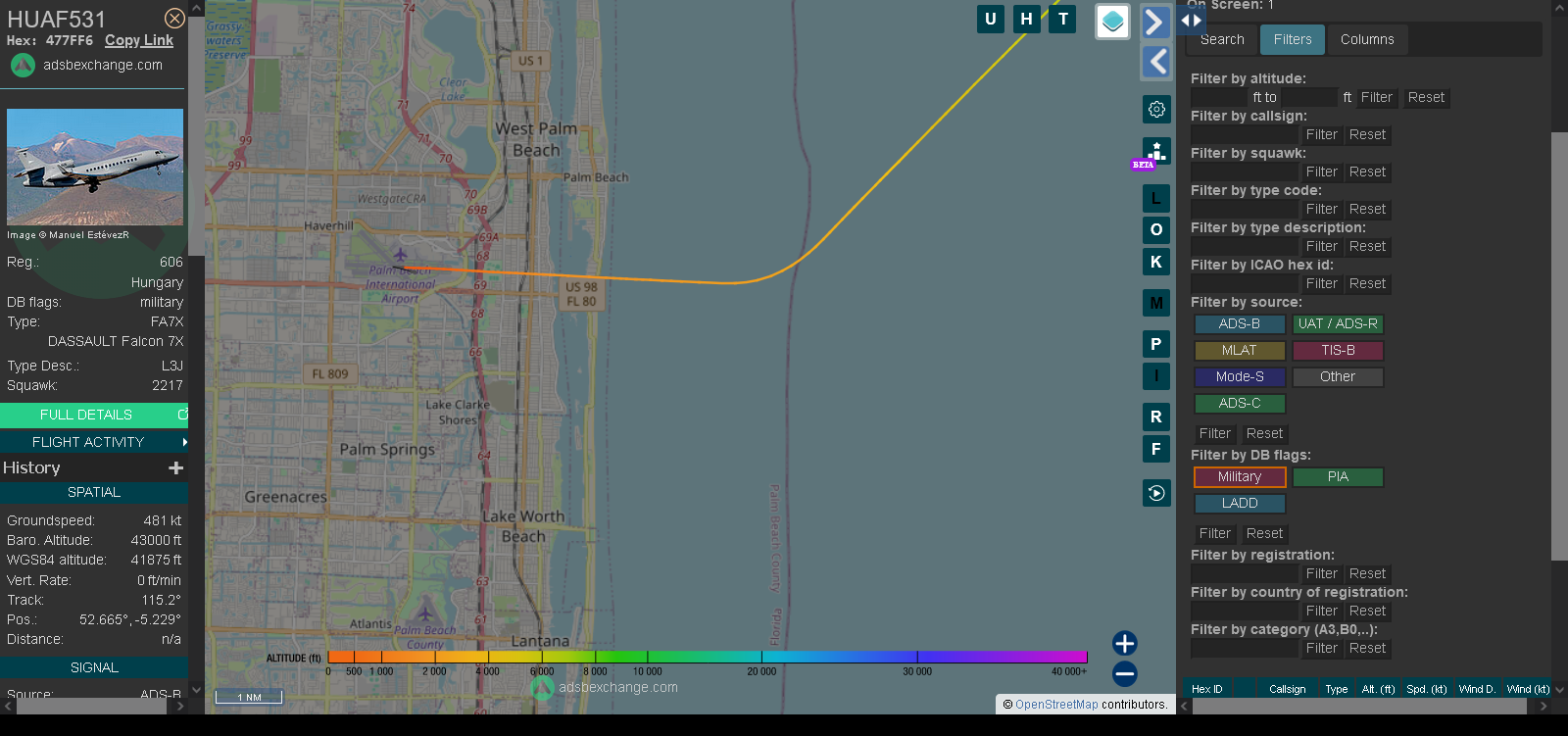Click the table horizontal scrollbar
Image resolution: width=1568 pixels, height=736 pixels.
(1359, 706)
